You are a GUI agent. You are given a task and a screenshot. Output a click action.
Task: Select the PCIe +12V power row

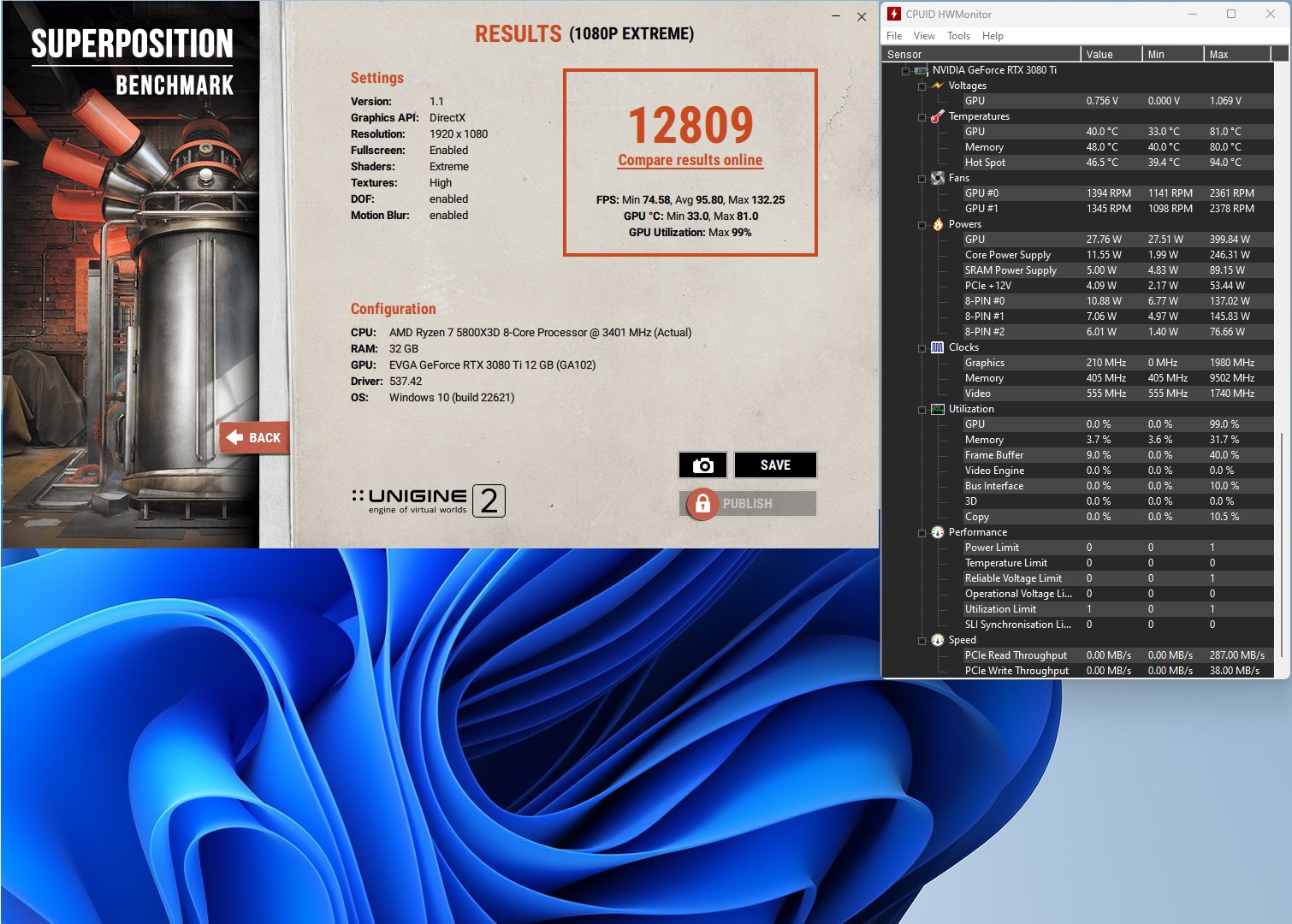click(1117, 286)
